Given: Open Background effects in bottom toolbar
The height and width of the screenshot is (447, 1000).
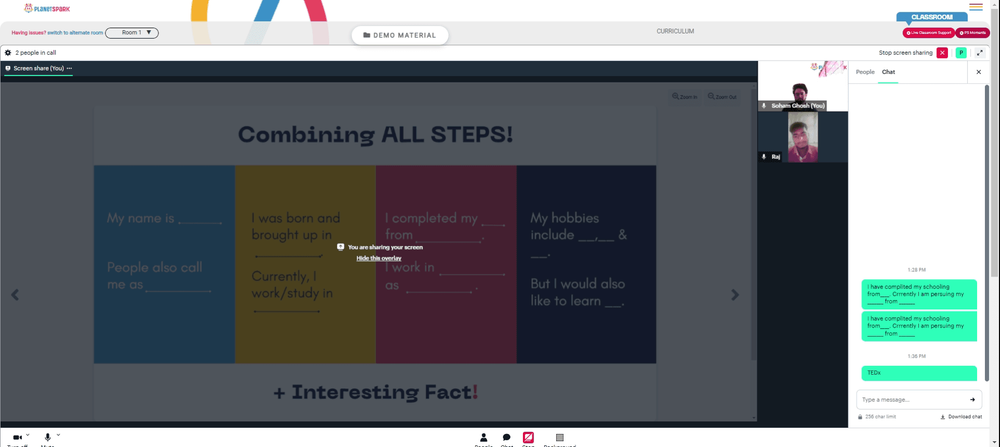Looking at the screenshot, I should click(x=559, y=440).
